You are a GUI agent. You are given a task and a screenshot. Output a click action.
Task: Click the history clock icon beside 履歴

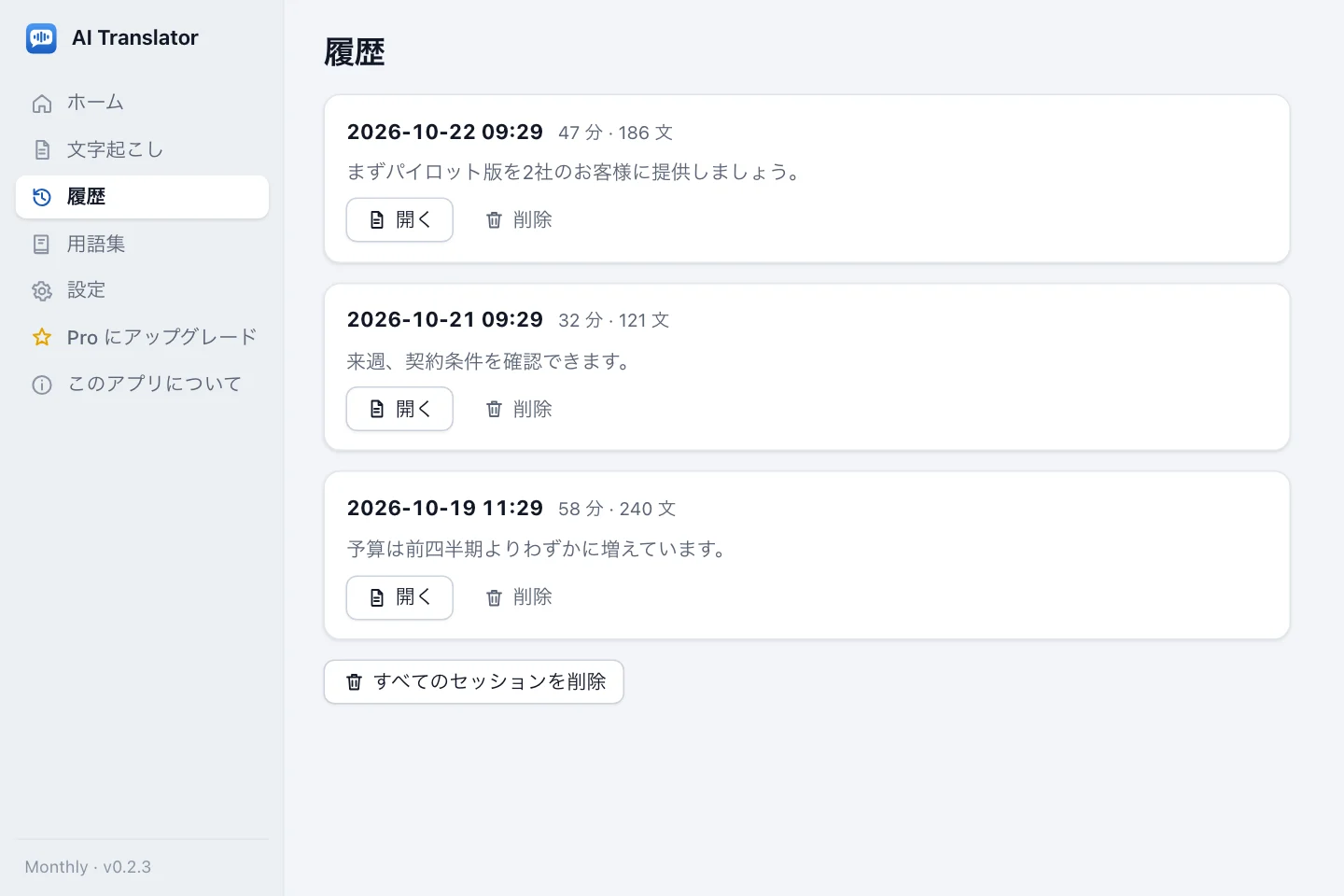(x=42, y=197)
